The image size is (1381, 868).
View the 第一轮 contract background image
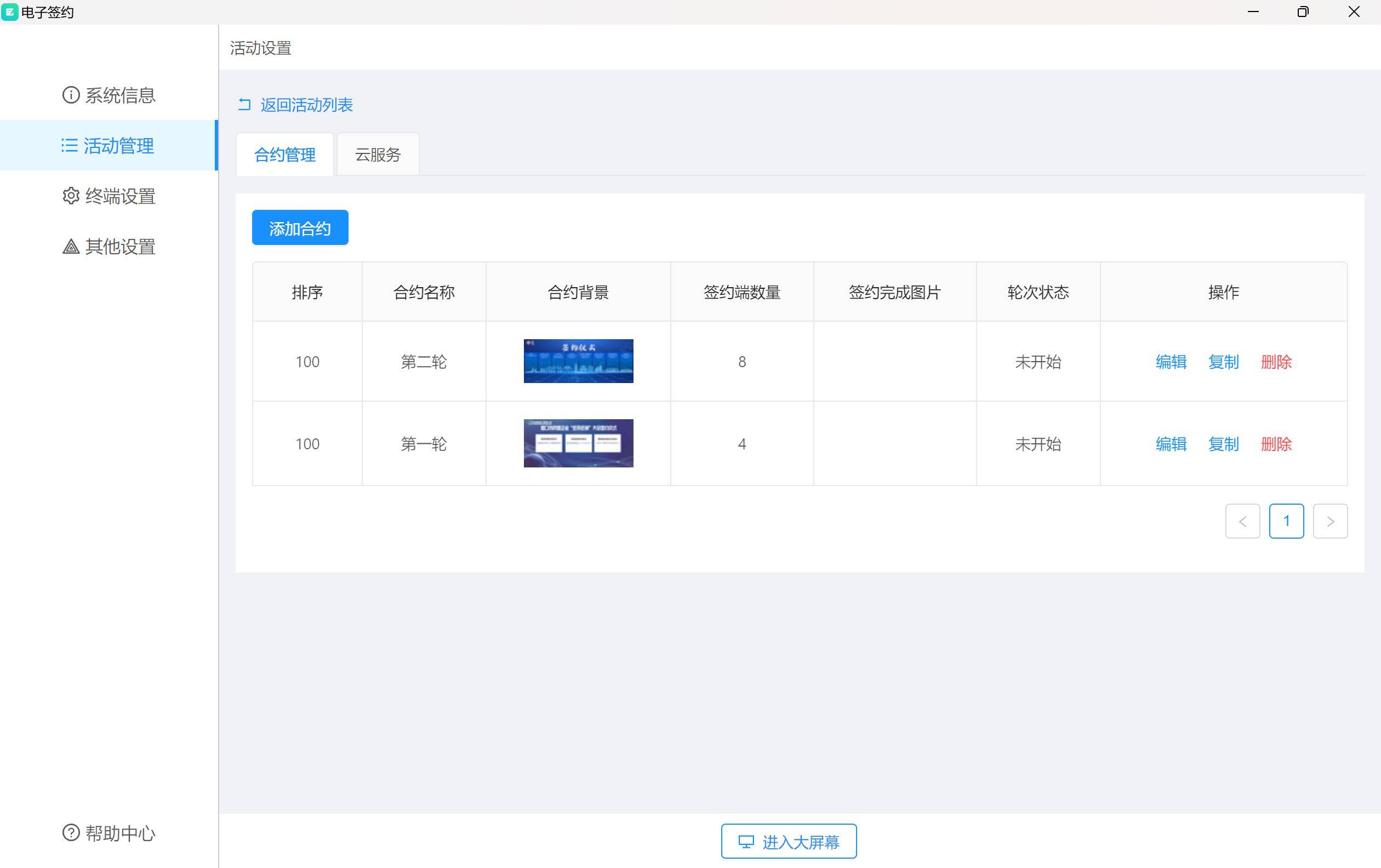[x=578, y=443]
